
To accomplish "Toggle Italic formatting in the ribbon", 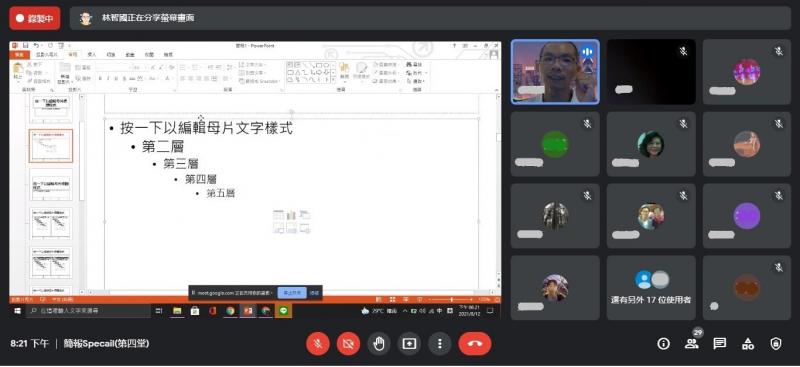I will [108, 79].
